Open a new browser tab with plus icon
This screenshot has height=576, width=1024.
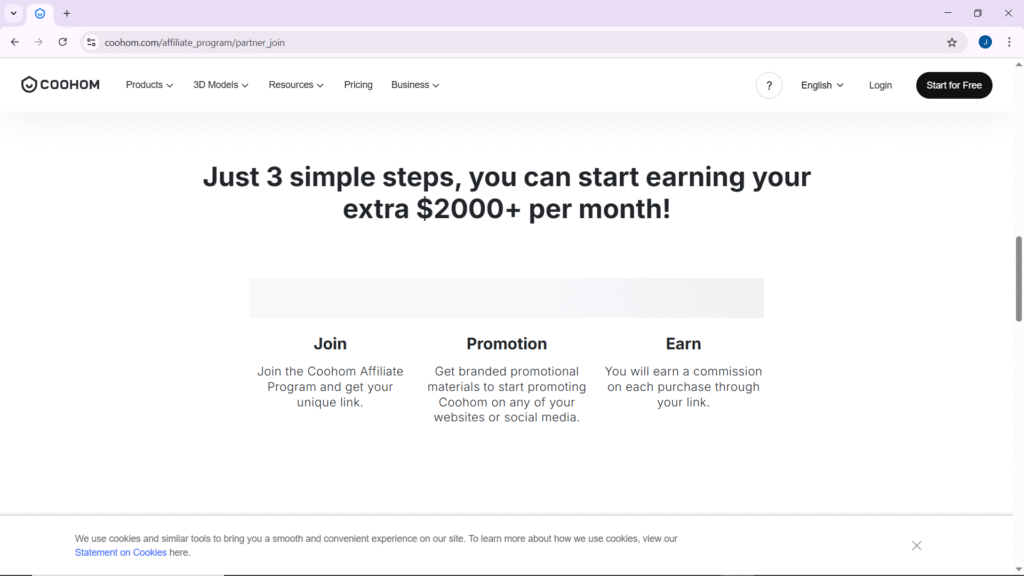(67, 13)
